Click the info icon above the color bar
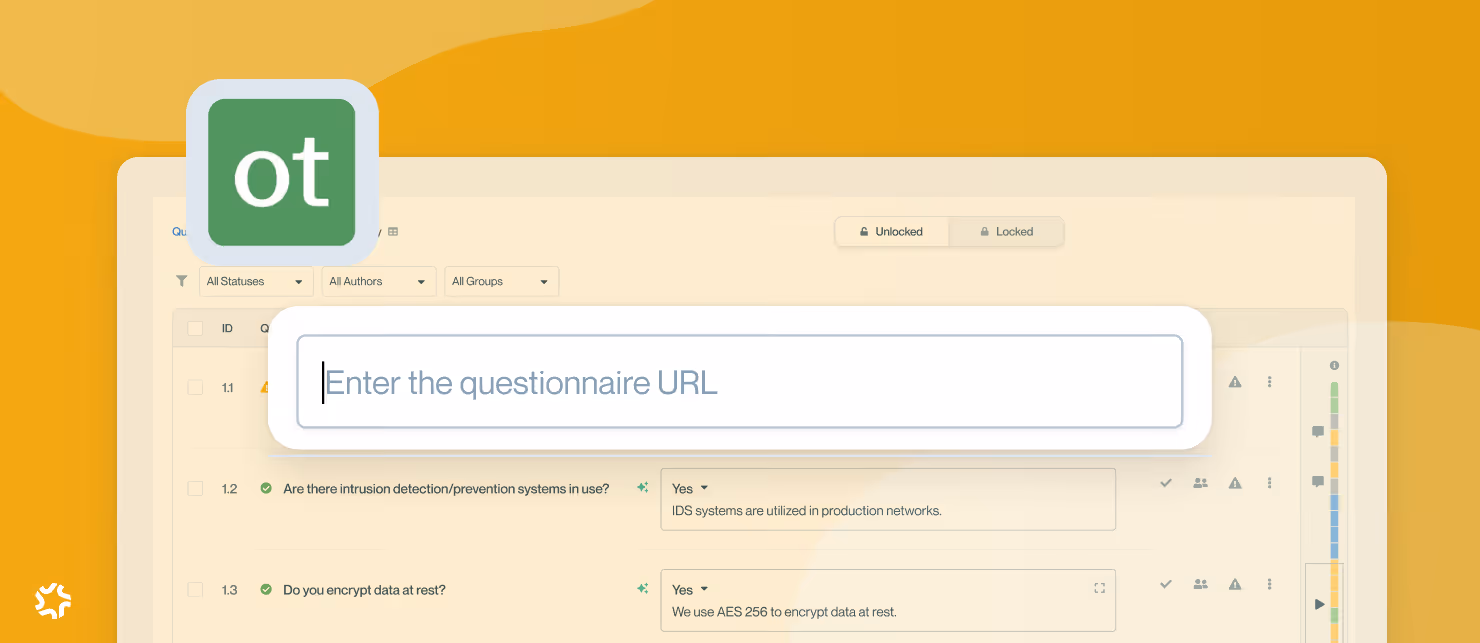 pyautogui.click(x=1334, y=366)
